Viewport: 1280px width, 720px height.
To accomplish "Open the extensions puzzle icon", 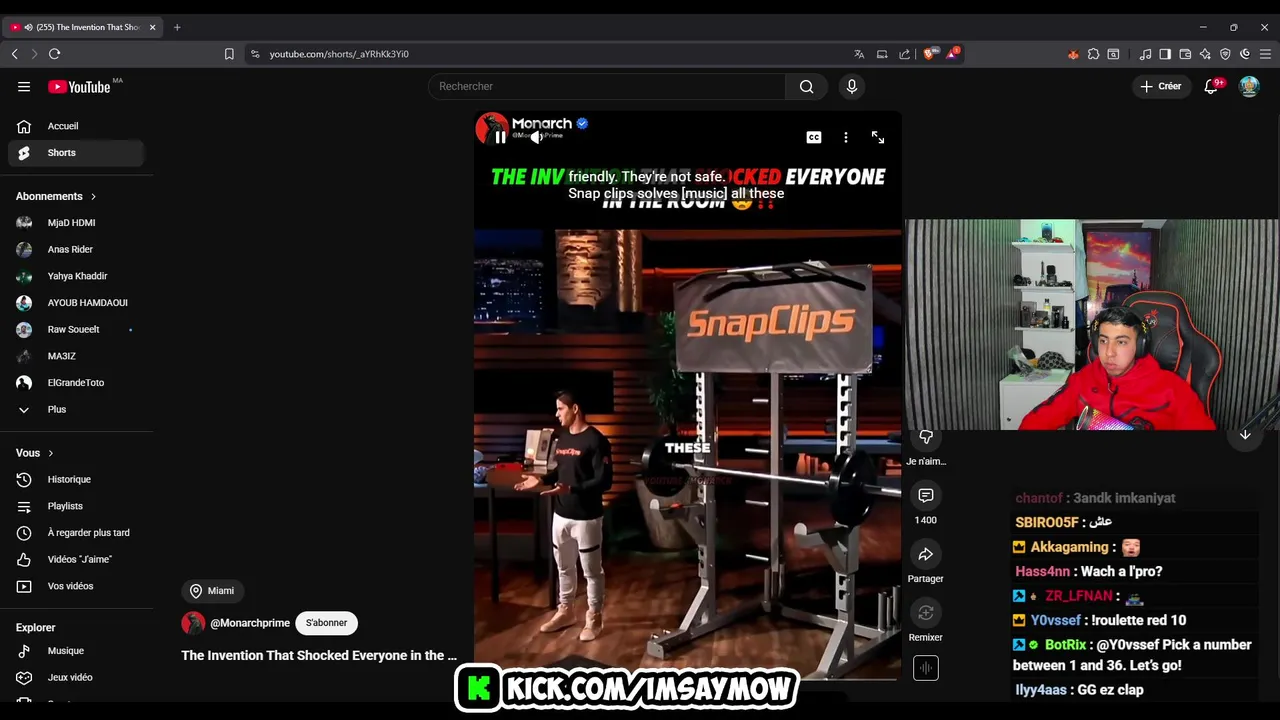I will coord(1093,54).
